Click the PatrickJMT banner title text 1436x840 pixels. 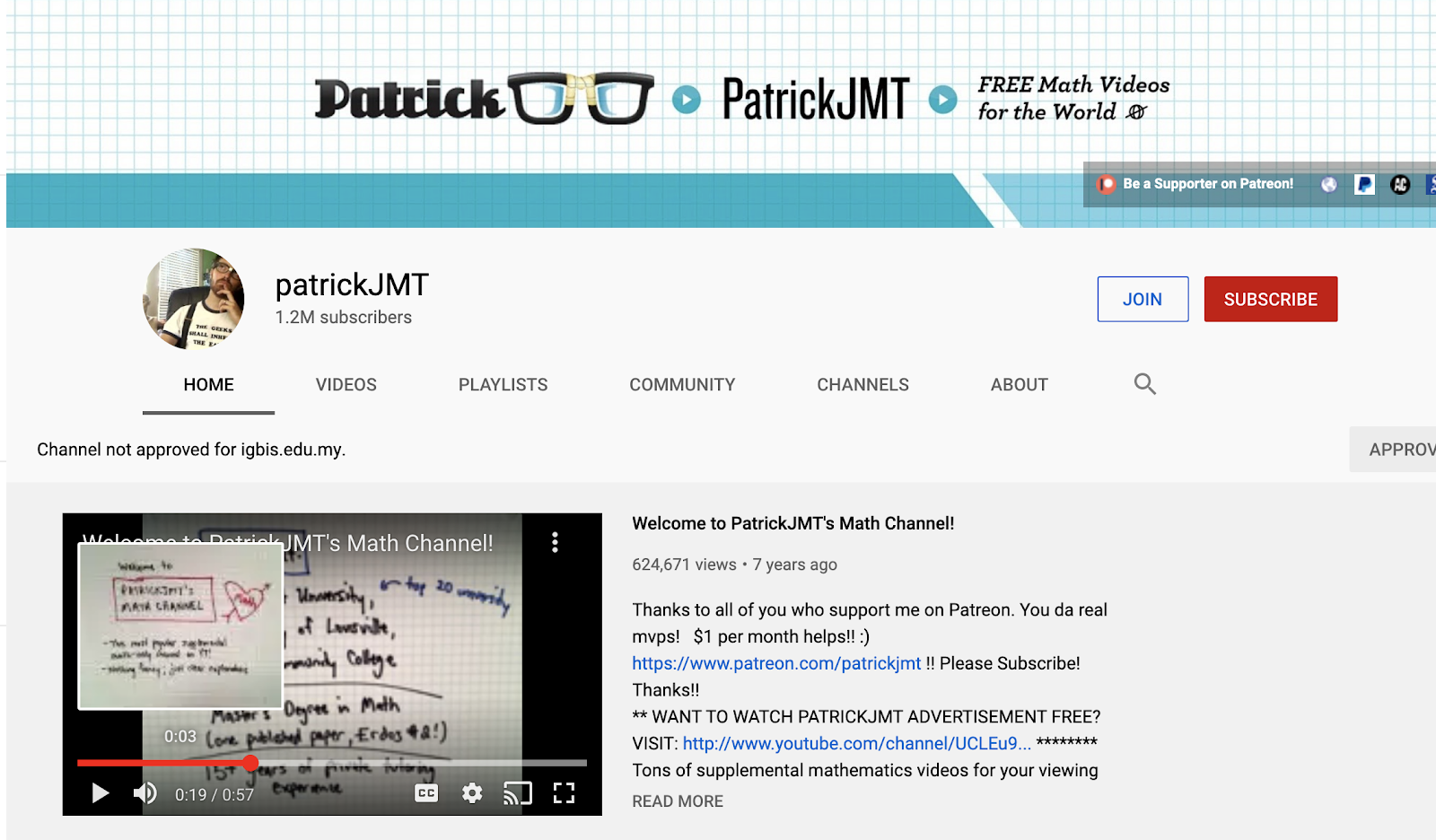(816, 99)
